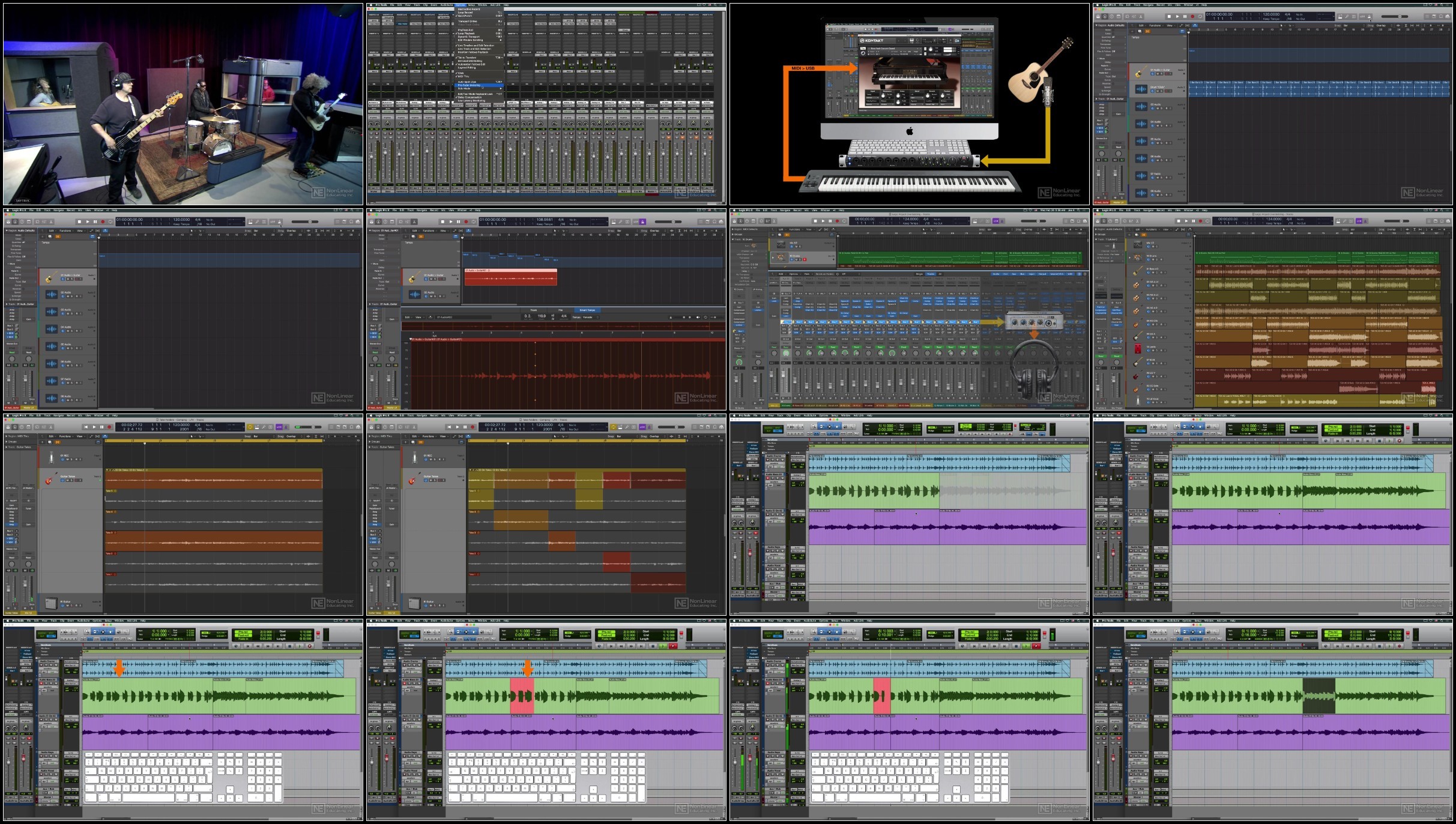Open Logic thumbnail with single blue drum region
Viewport: 1456px width, 824px height.
click(1273, 104)
